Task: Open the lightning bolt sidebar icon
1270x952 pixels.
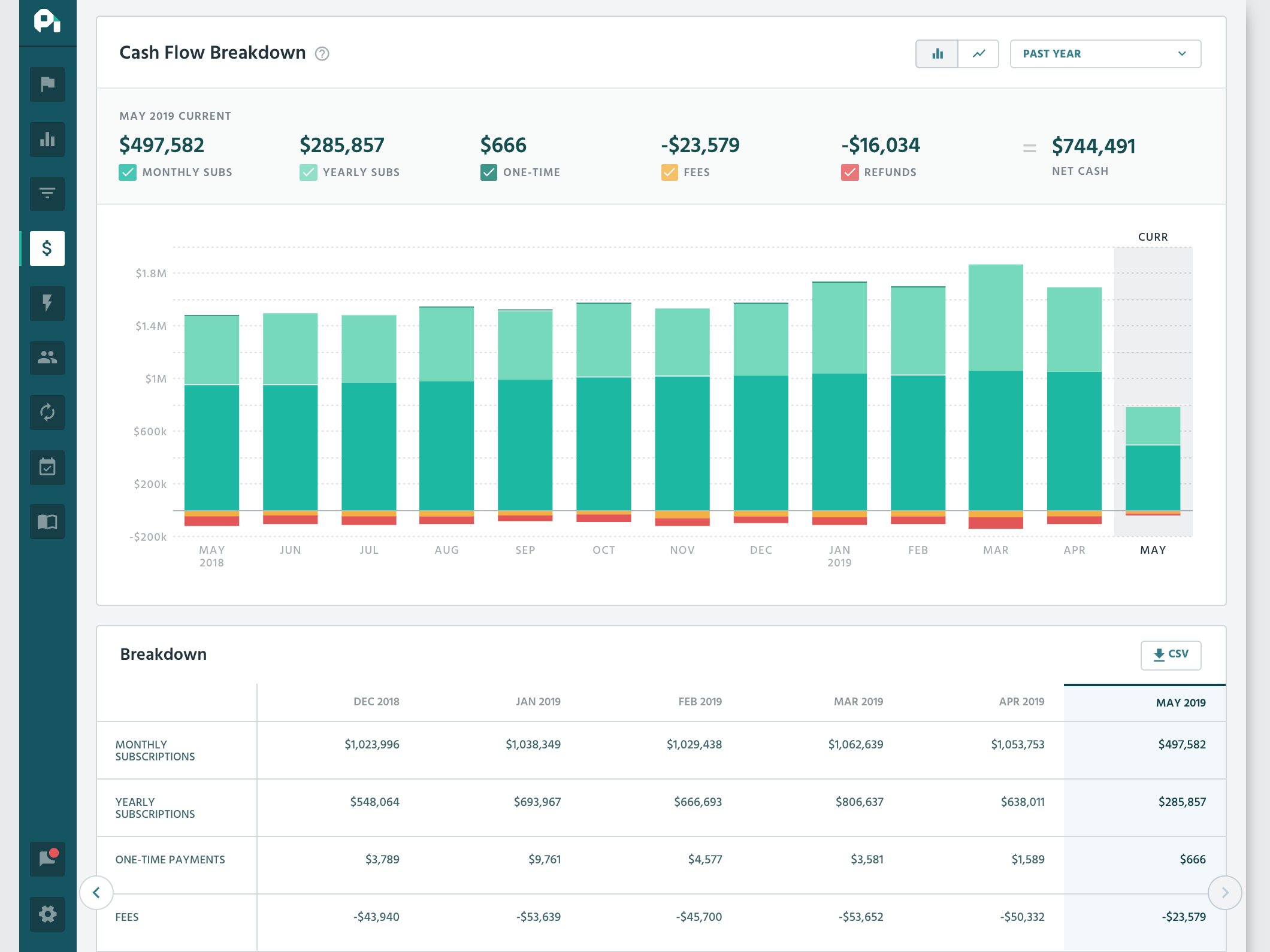Action: (x=47, y=303)
